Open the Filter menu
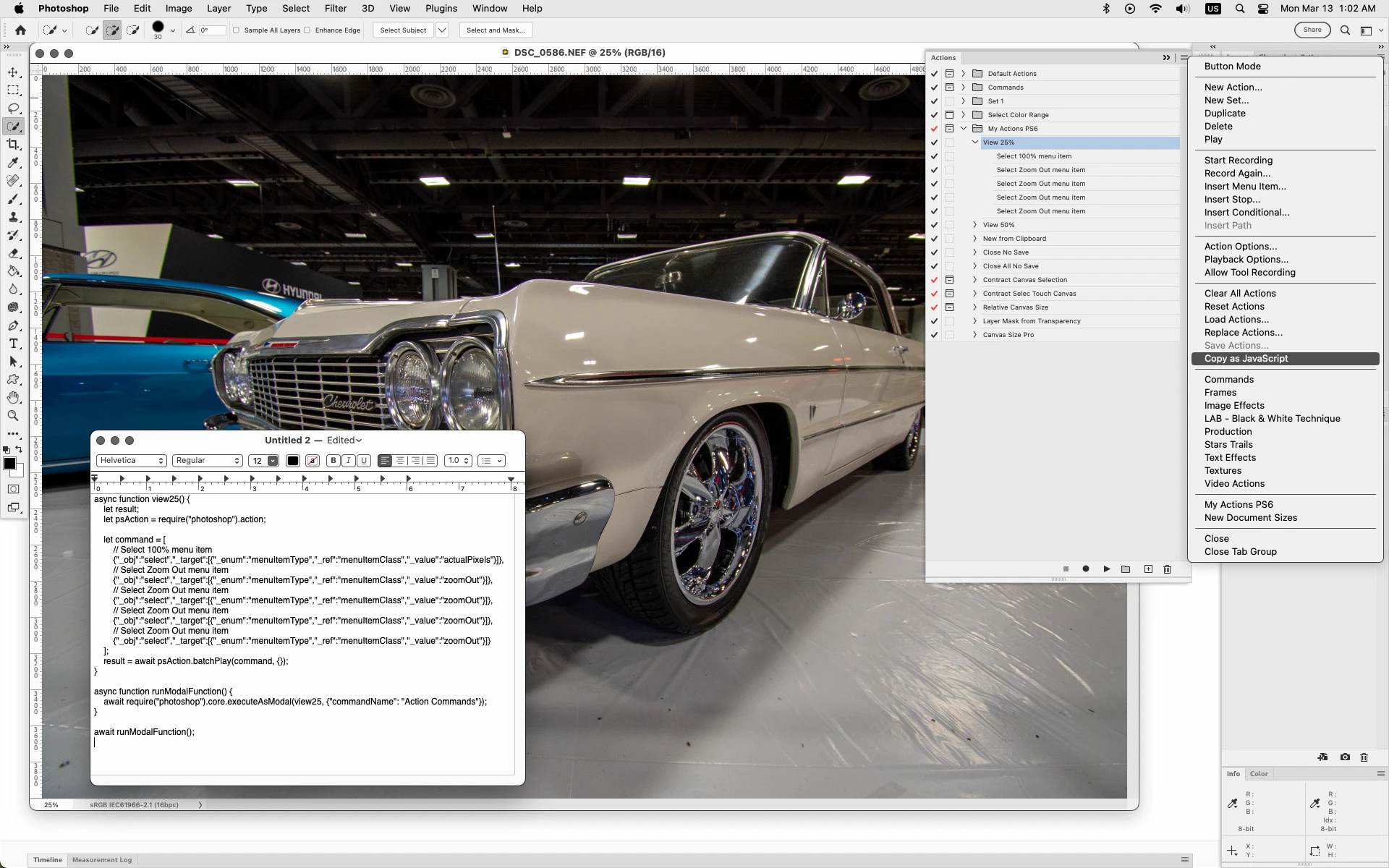 (x=335, y=9)
